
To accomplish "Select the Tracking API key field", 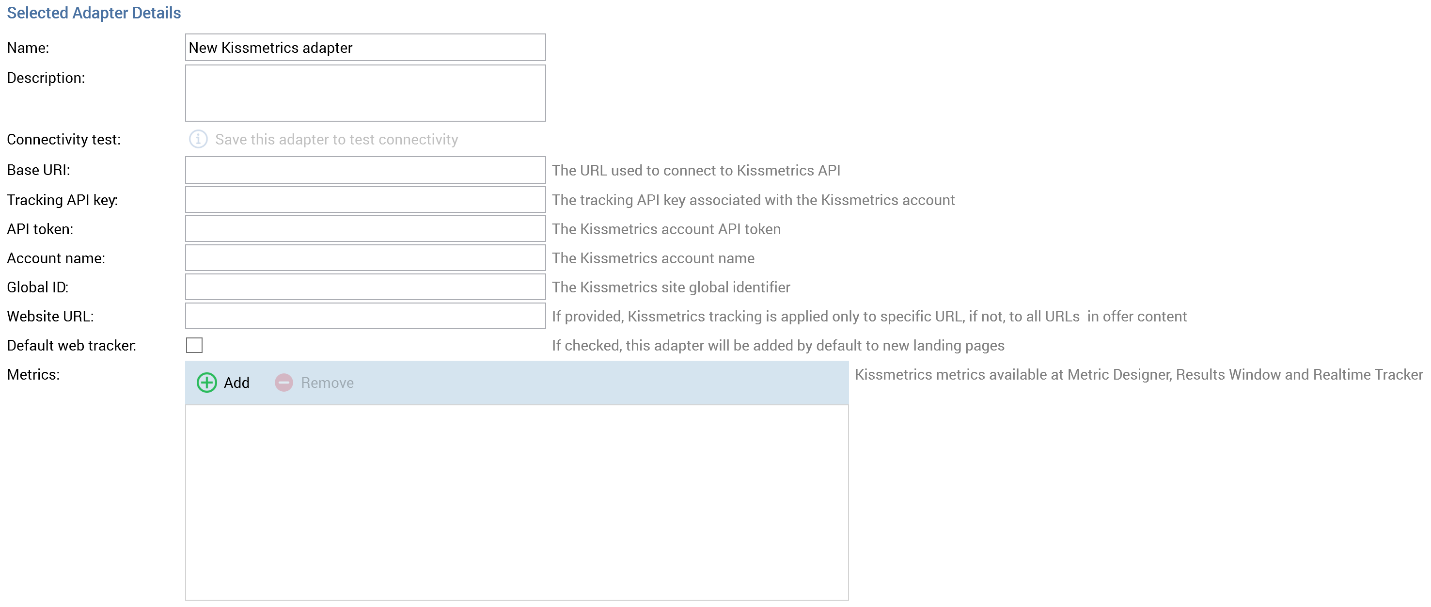I will [x=365, y=199].
